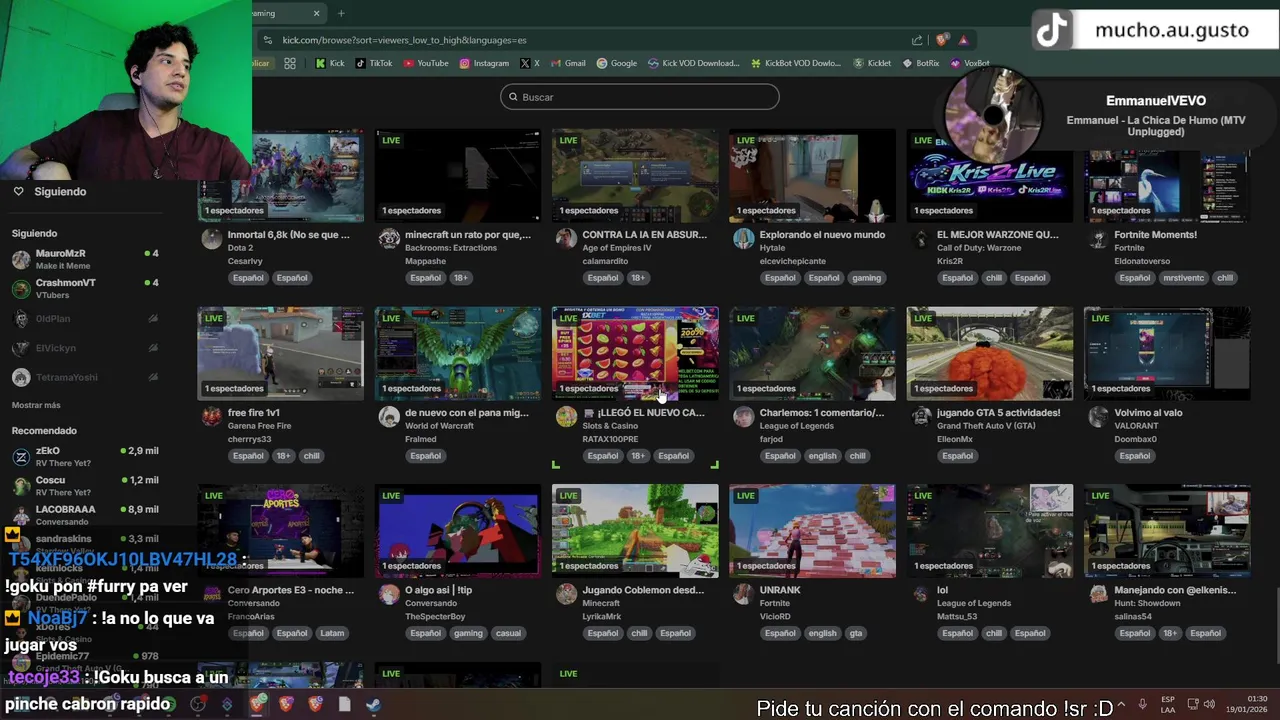This screenshot has width=1280, height=720.
Task: Click the site settings icon beside URL
Action: pos(266,40)
